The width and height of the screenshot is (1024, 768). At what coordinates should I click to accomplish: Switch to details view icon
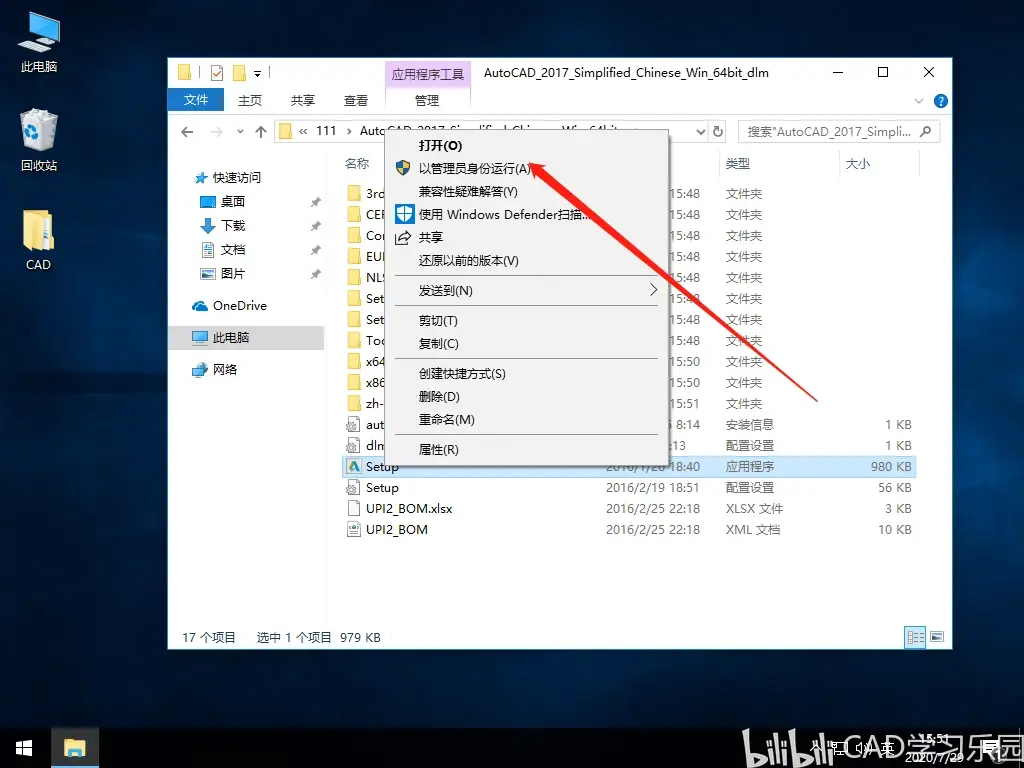[915, 637]
